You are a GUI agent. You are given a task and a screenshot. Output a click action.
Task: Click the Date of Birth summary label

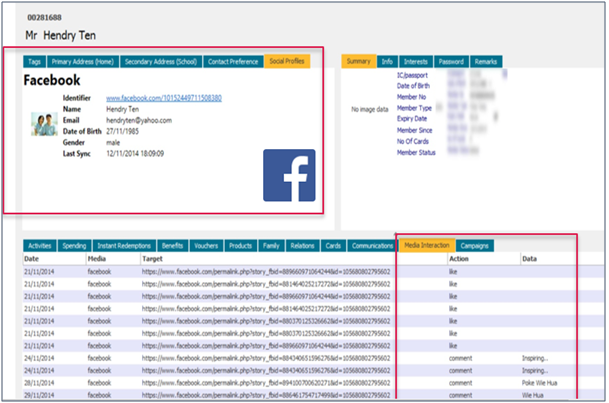413,86
